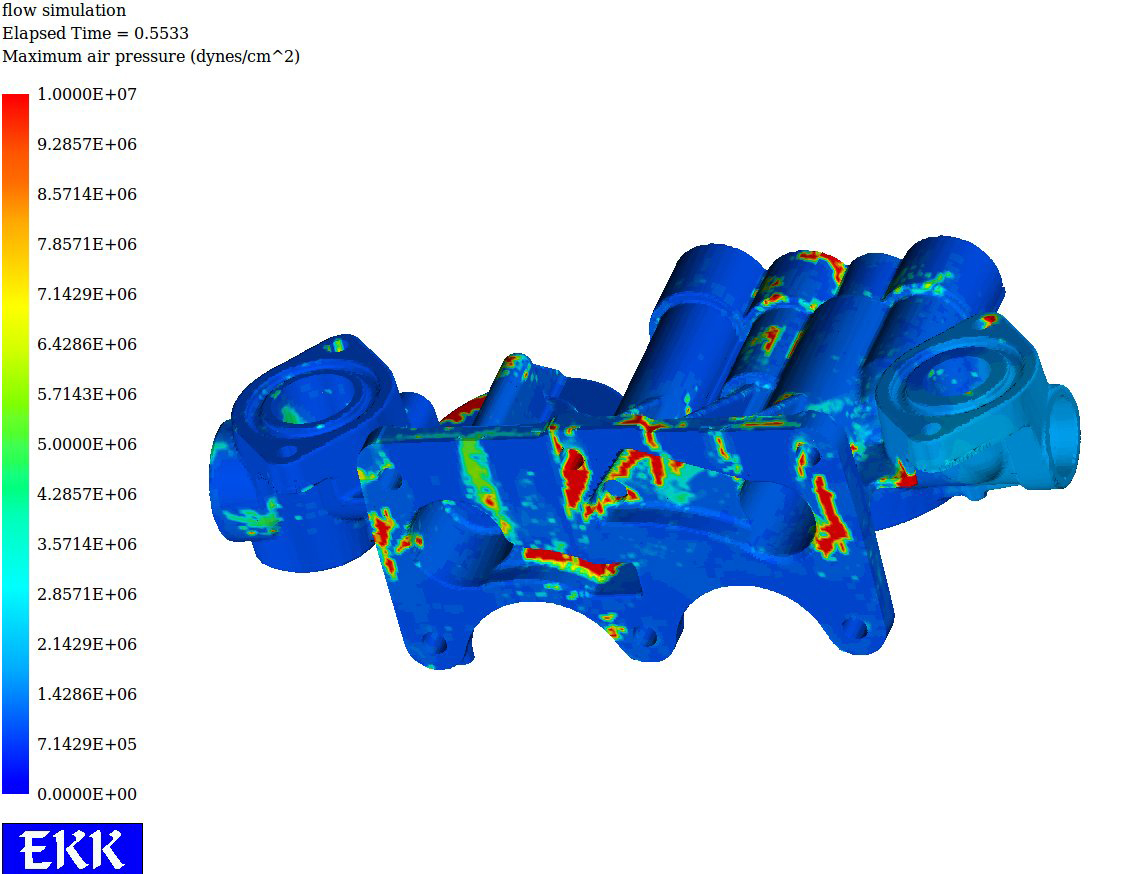This screenshot has height=874, width=1136.
Task: Click the 9.2857E+06 legend value
Action: (87, 144)
